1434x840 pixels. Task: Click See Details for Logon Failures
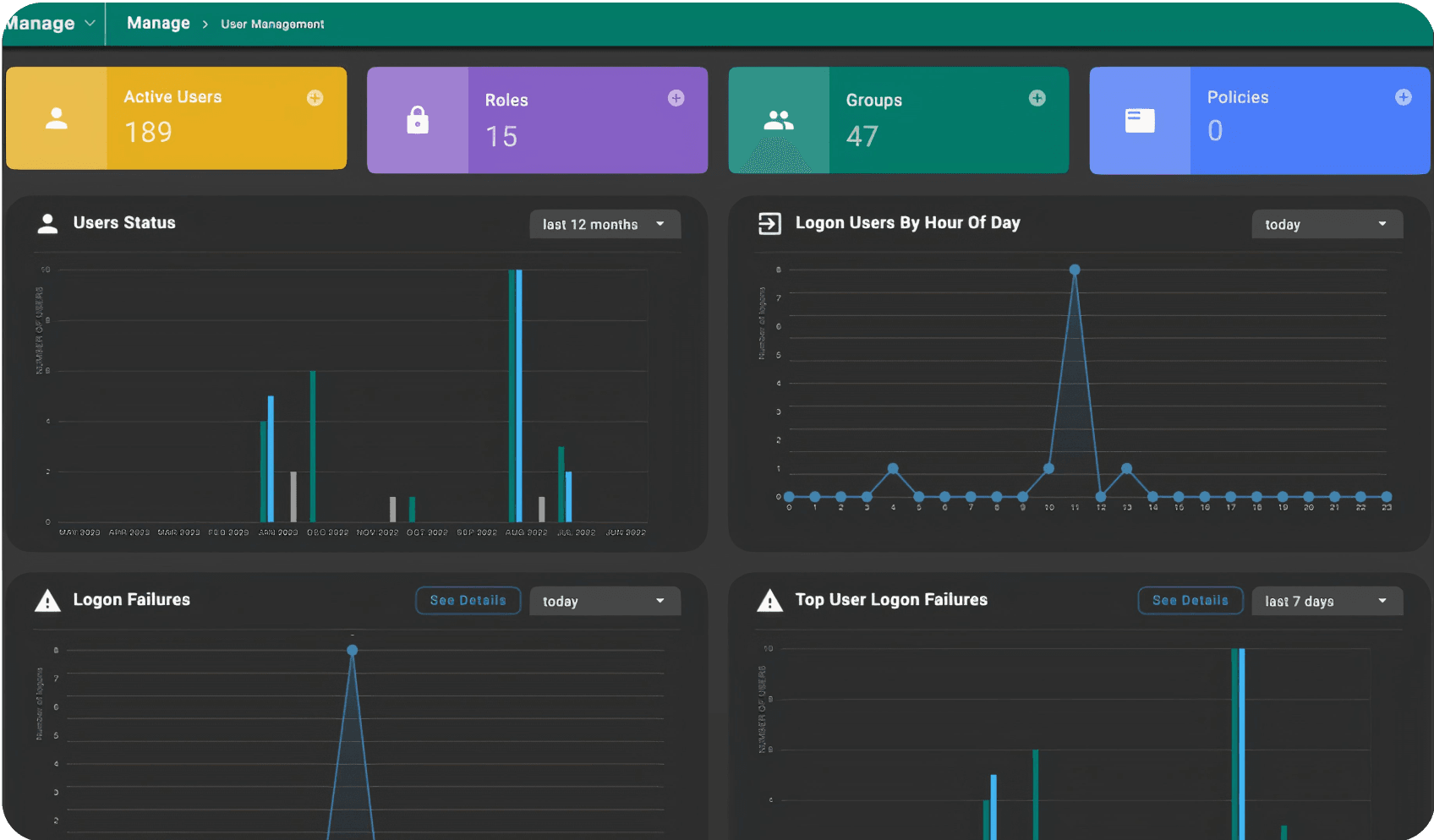(x=468, y=601)
